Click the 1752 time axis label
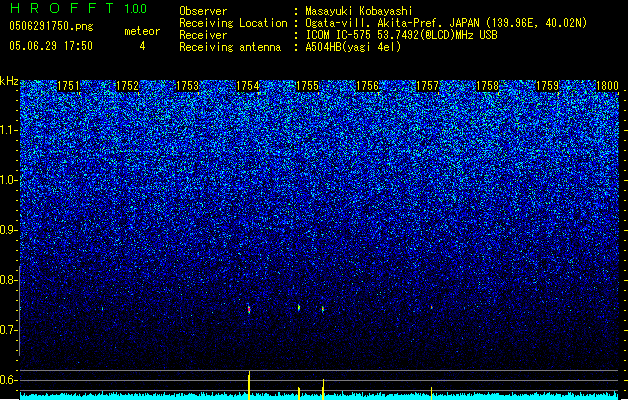The width and height of the screenshot is (629, 400). [128, 86]
